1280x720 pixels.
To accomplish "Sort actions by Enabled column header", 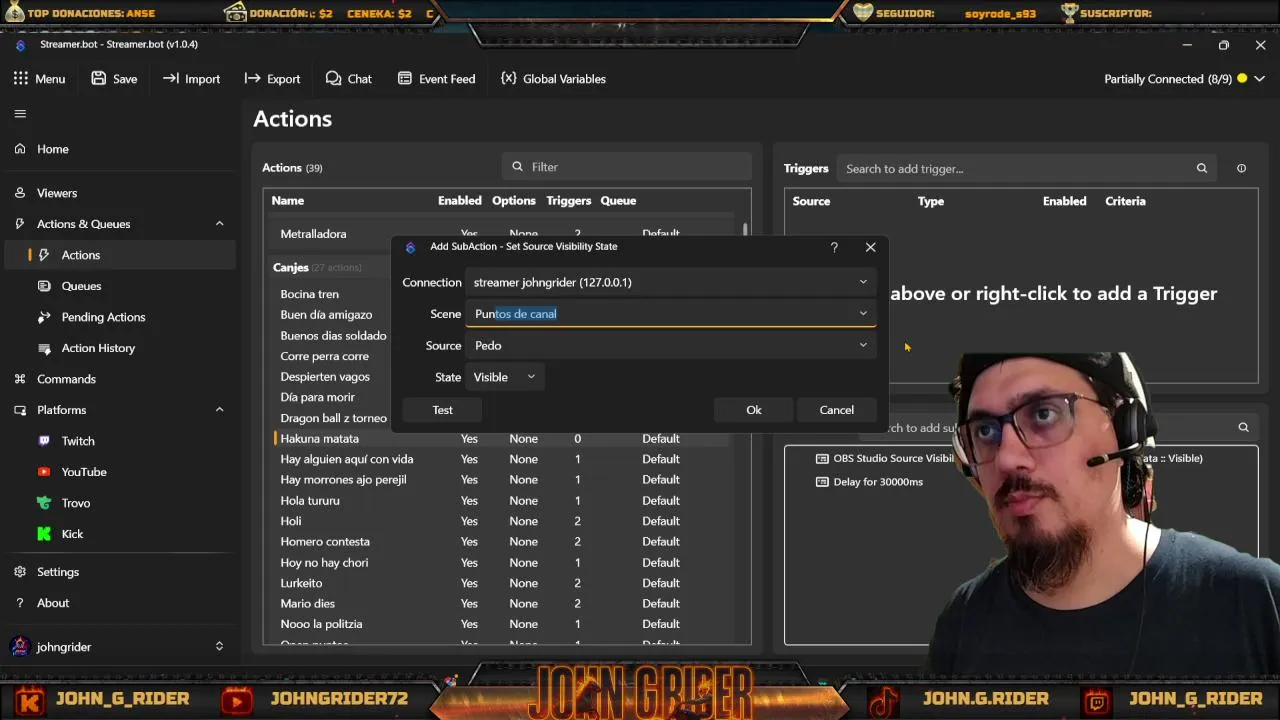I will [x=460, y=201].
